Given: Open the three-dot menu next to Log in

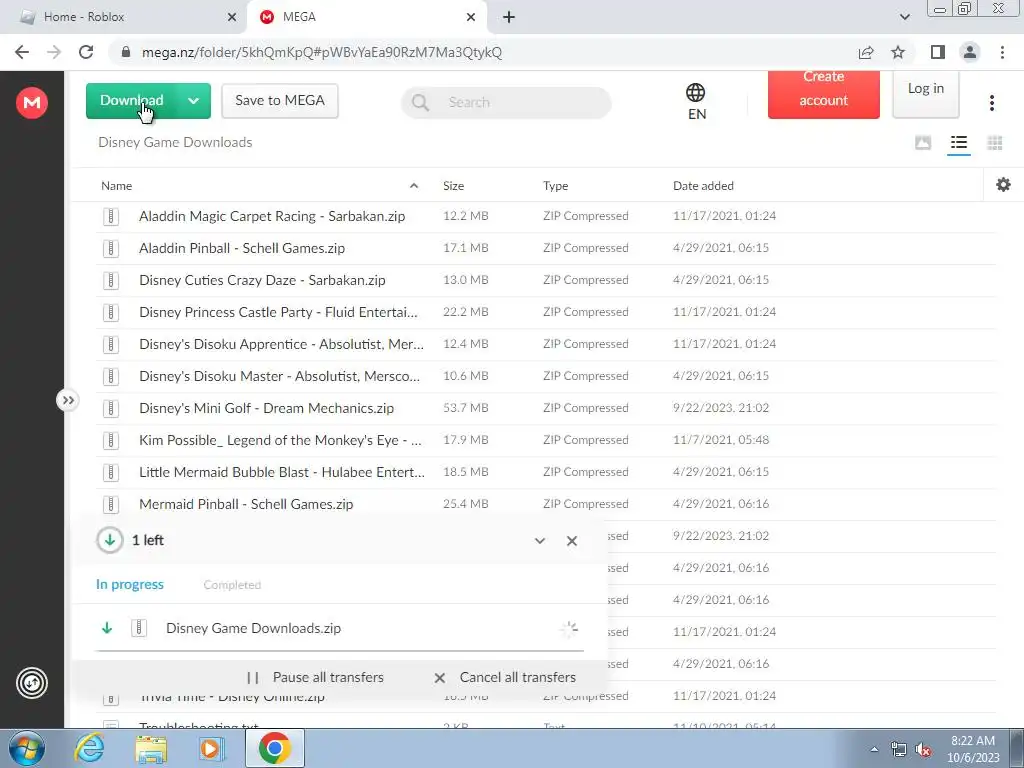Looking at the screenshot, I should coord(991,103).
